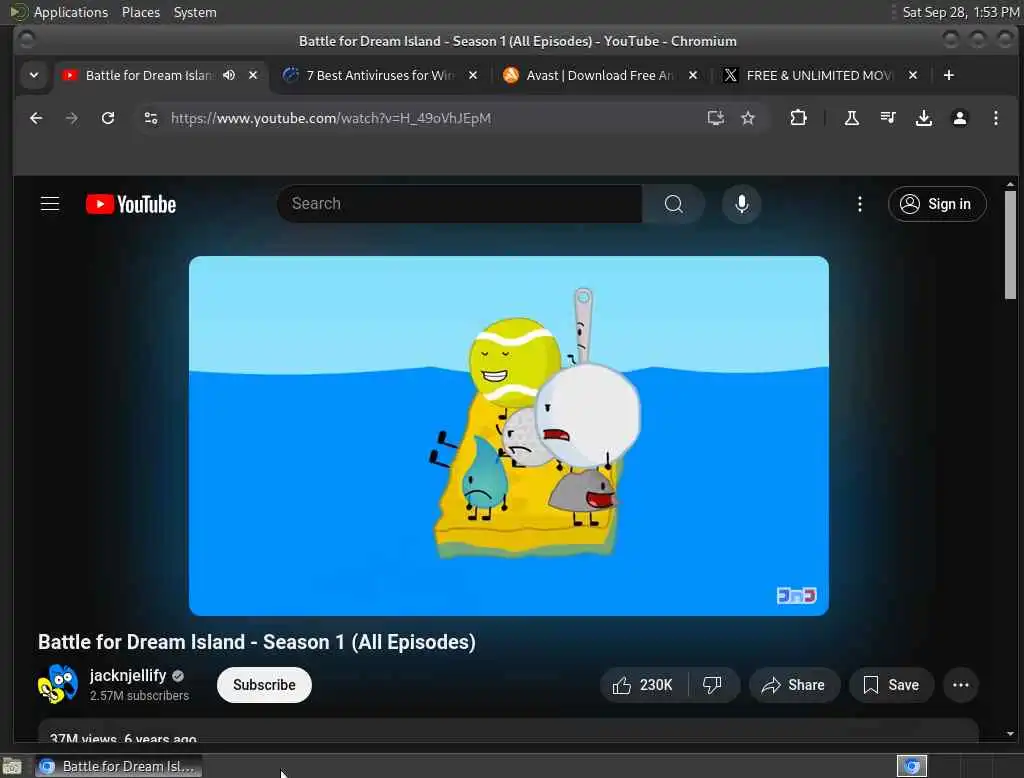Sign in to YouTube

tap(936, 204)
